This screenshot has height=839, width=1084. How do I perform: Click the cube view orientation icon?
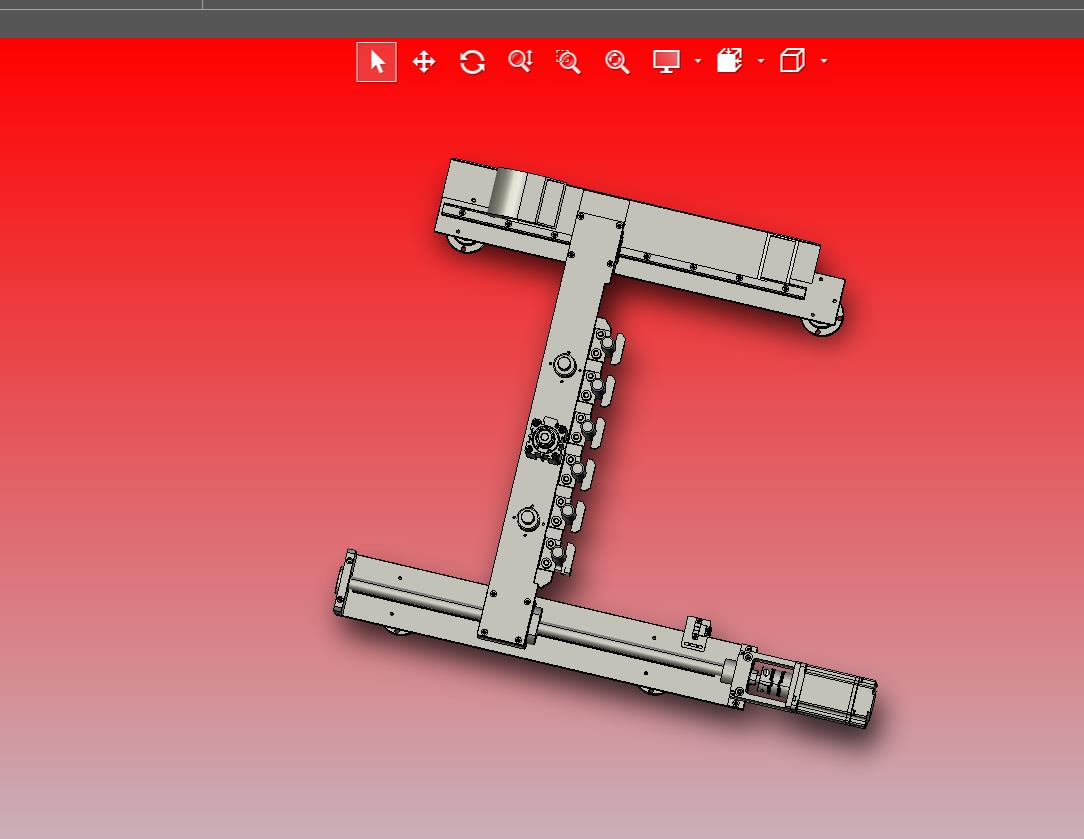tap(792, 61)
